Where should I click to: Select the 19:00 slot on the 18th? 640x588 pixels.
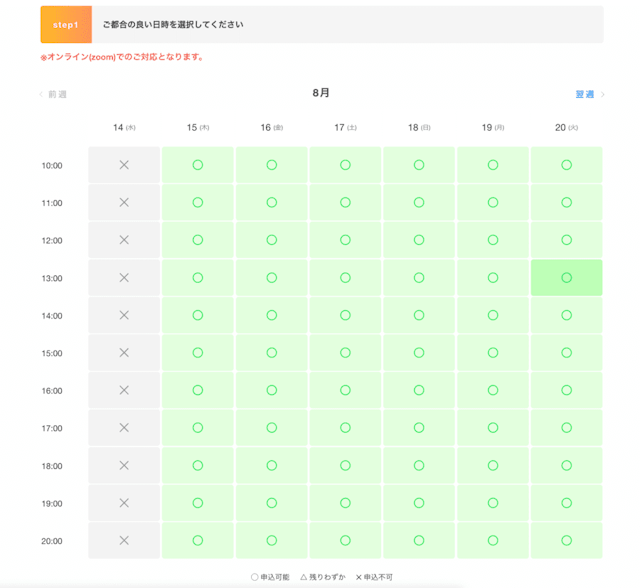[x=419, y=503]
